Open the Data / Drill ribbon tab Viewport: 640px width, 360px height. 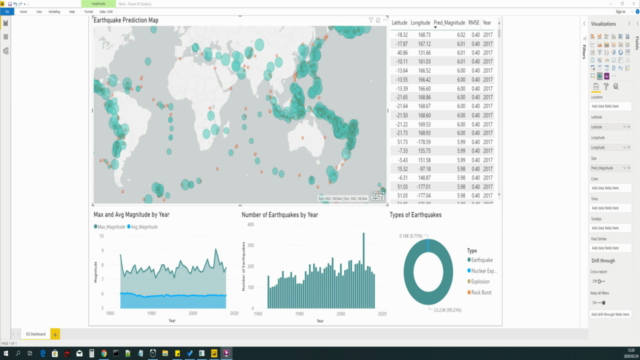tap(106, 12)
